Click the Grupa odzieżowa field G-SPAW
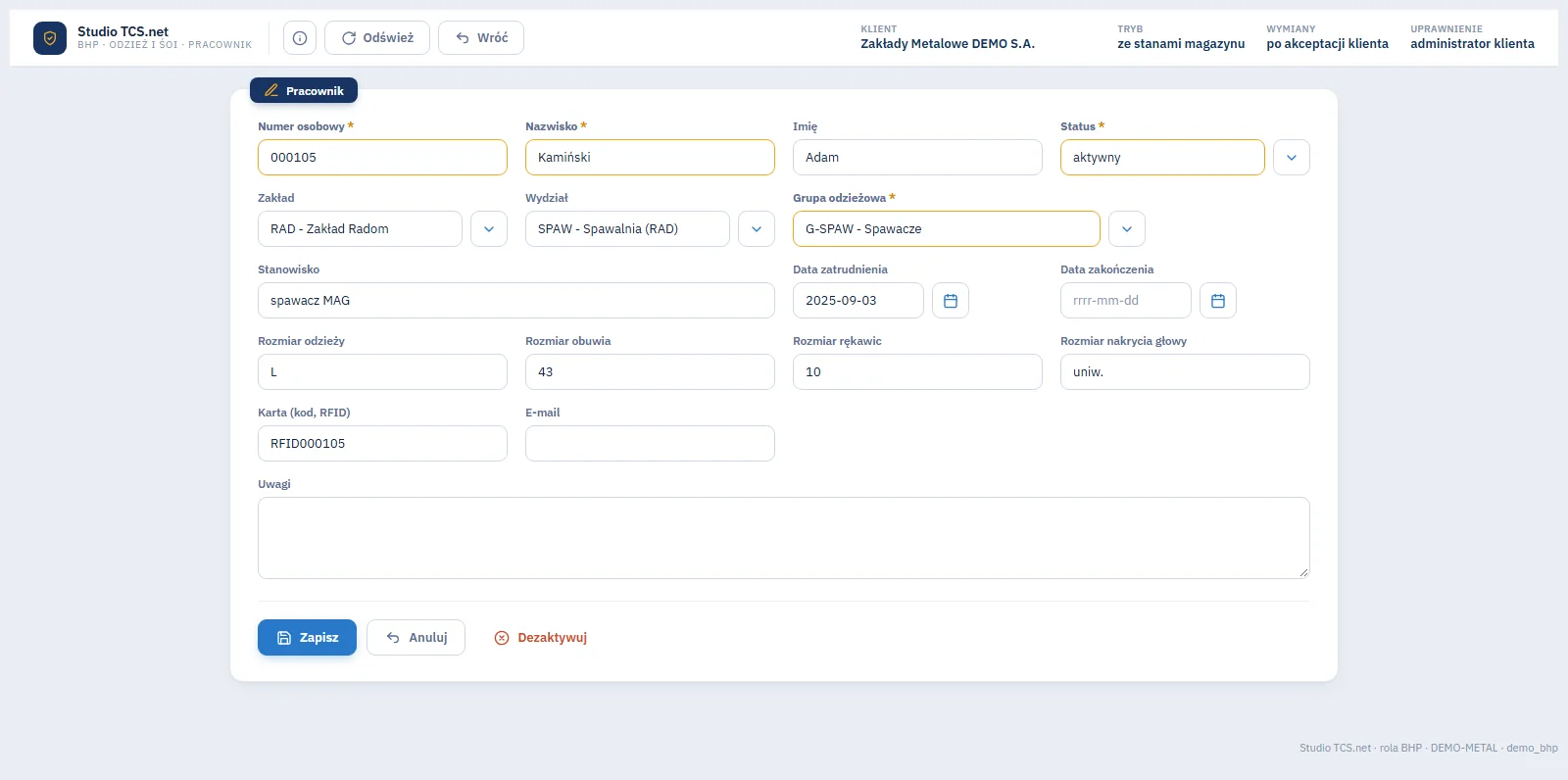The height and width of the screenshot is (780, 1568). click(x=947, y=229)
